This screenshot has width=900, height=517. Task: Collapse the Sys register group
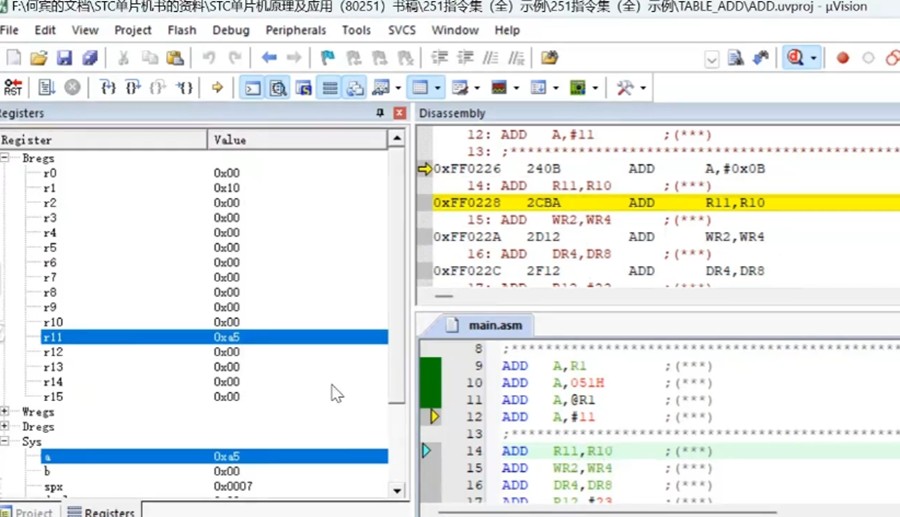click(5, 441)
